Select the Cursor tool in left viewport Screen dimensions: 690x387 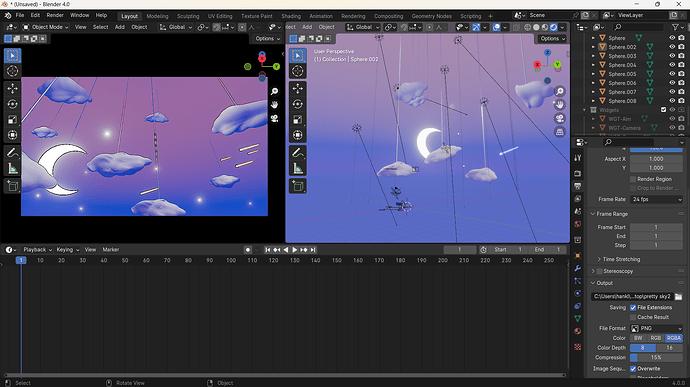(12, 71)
